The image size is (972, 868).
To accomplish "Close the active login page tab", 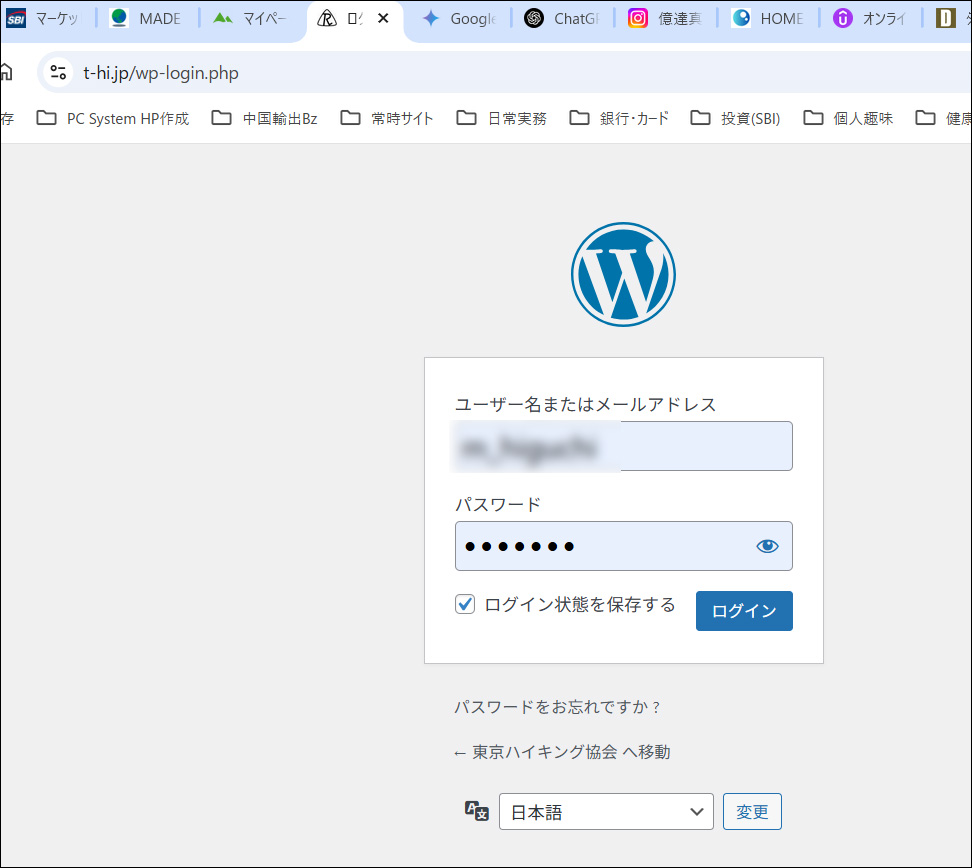I will (x=383, y=18).
